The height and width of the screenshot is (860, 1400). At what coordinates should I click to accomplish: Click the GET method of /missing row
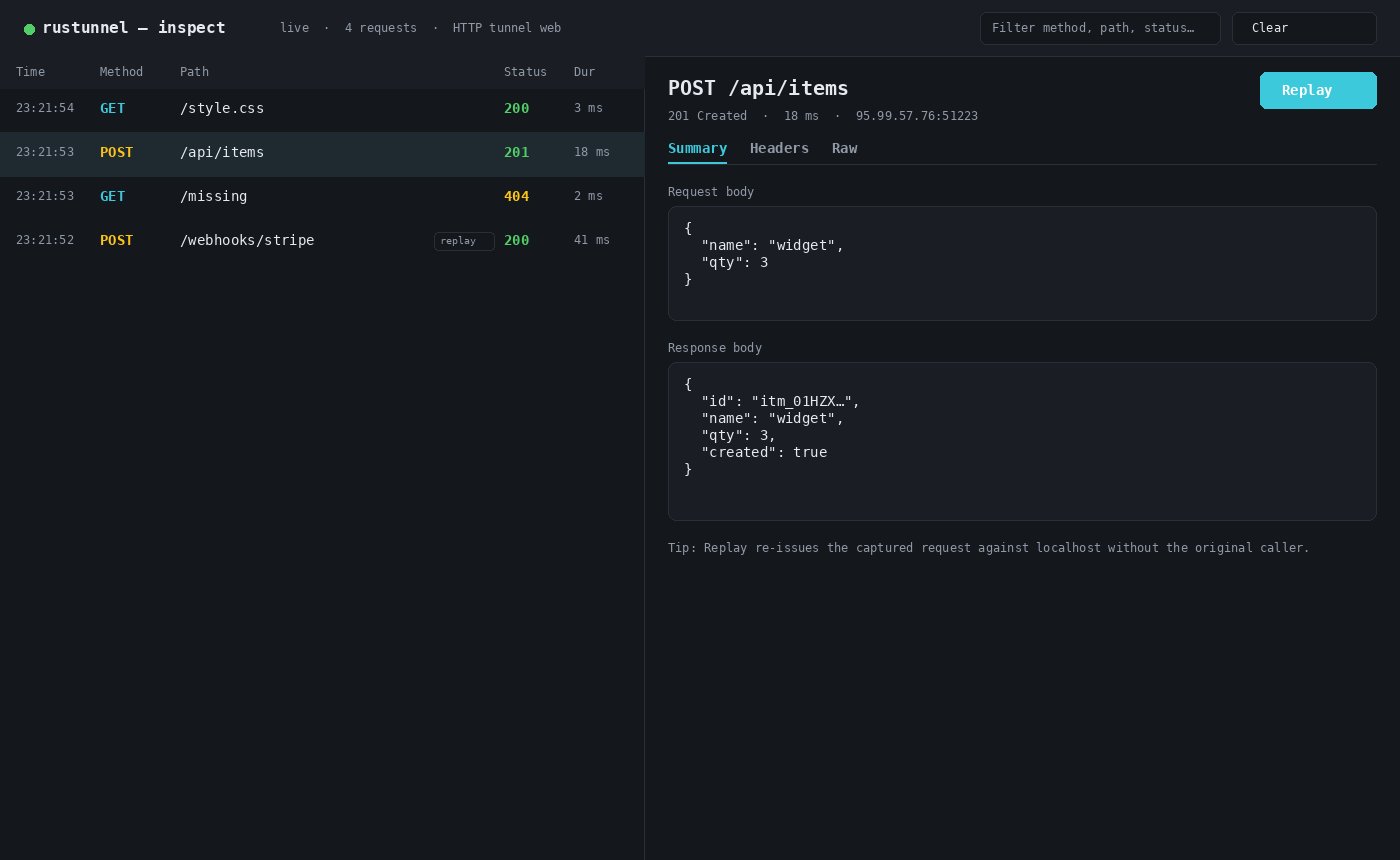pyautogui.click(x=112, y=196)
